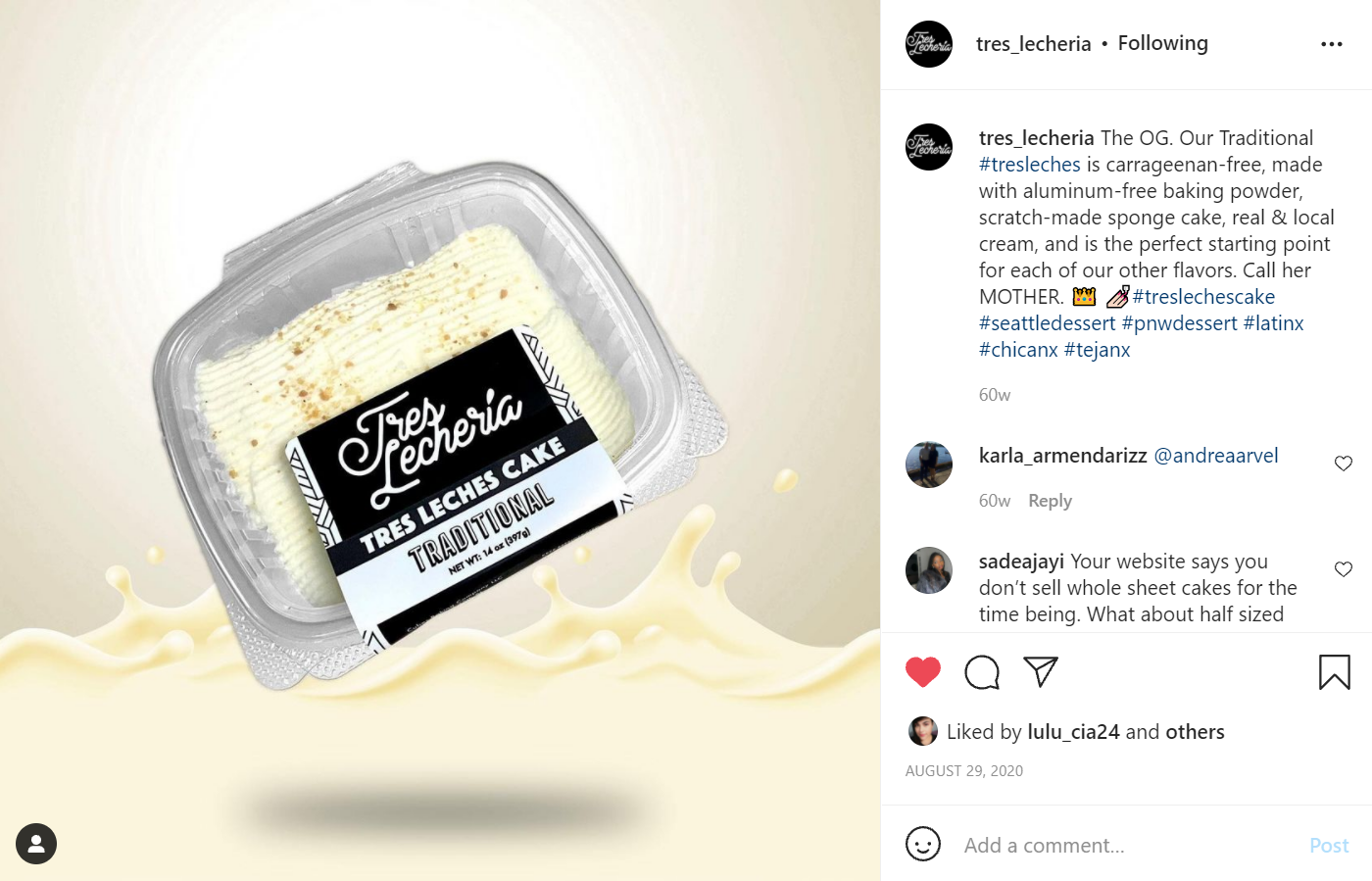Open sadeajayi's profile picture
This screenshot has height=881, width=1372.
pos(929,570)
